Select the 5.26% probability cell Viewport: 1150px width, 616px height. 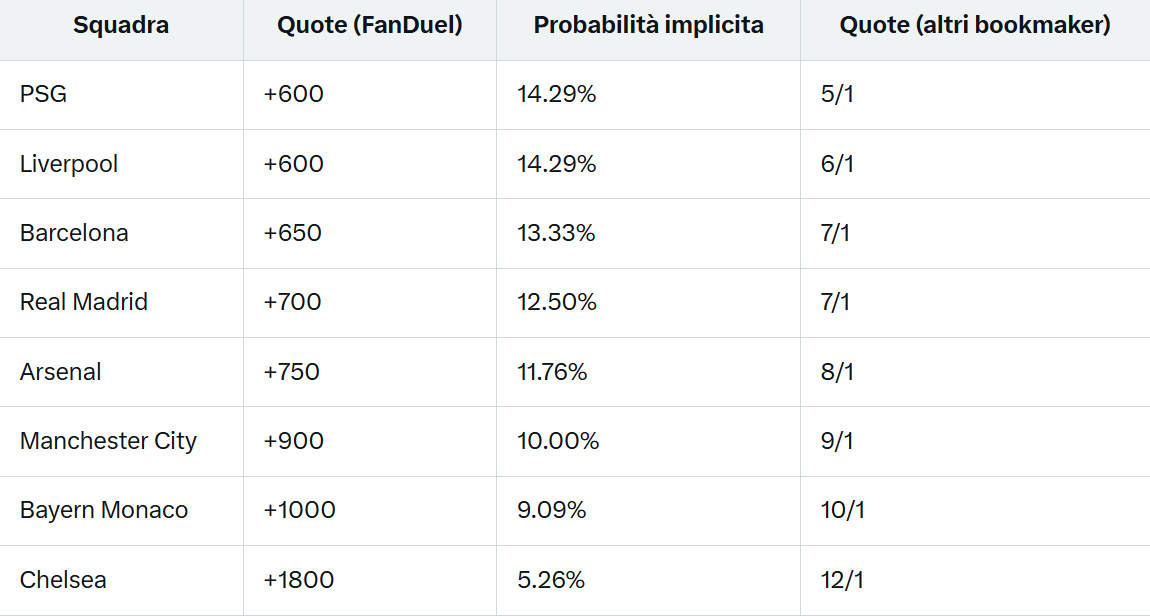tap(551, 580)
